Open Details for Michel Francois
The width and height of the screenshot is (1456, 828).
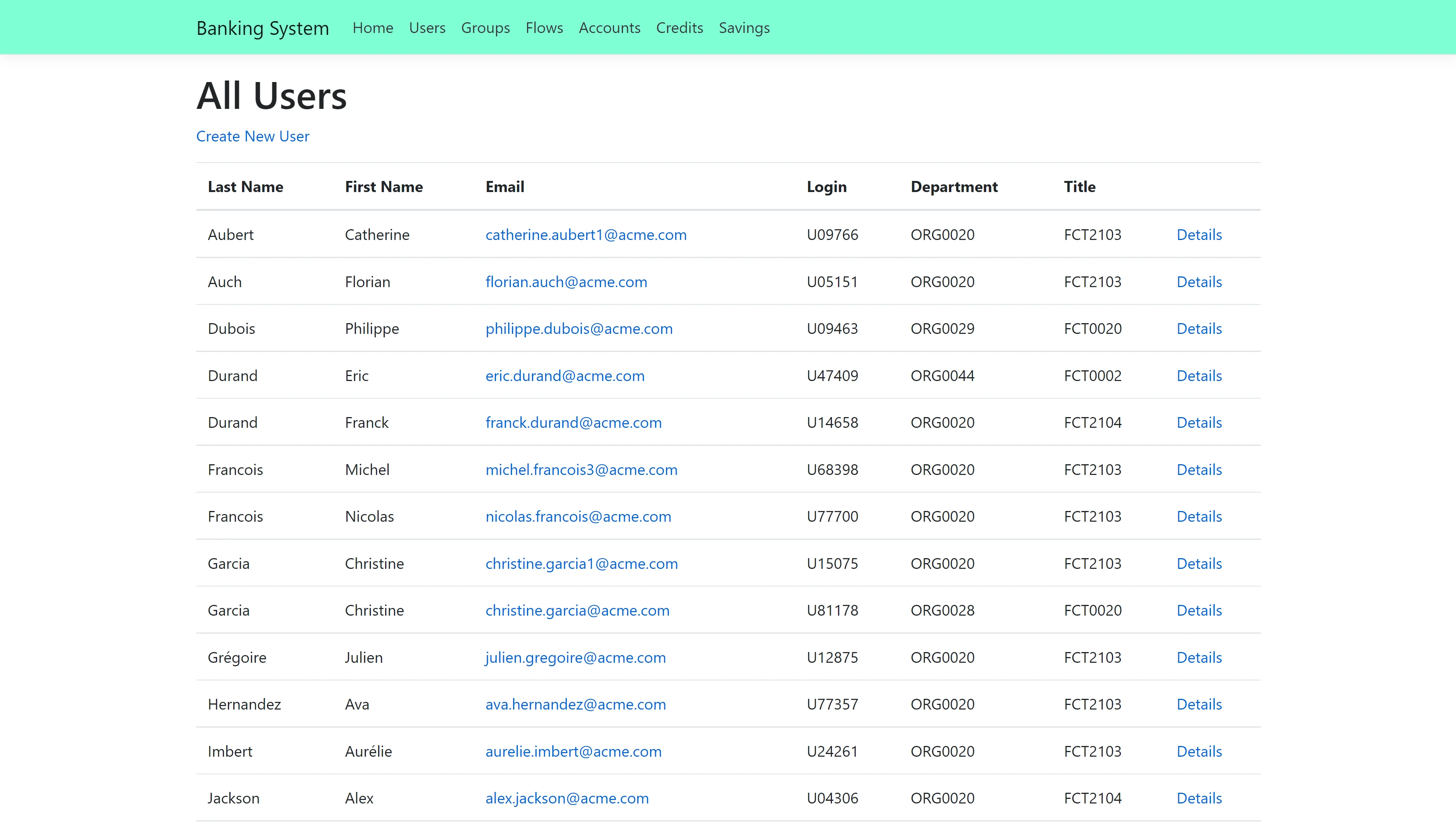tap(1199, 470)
